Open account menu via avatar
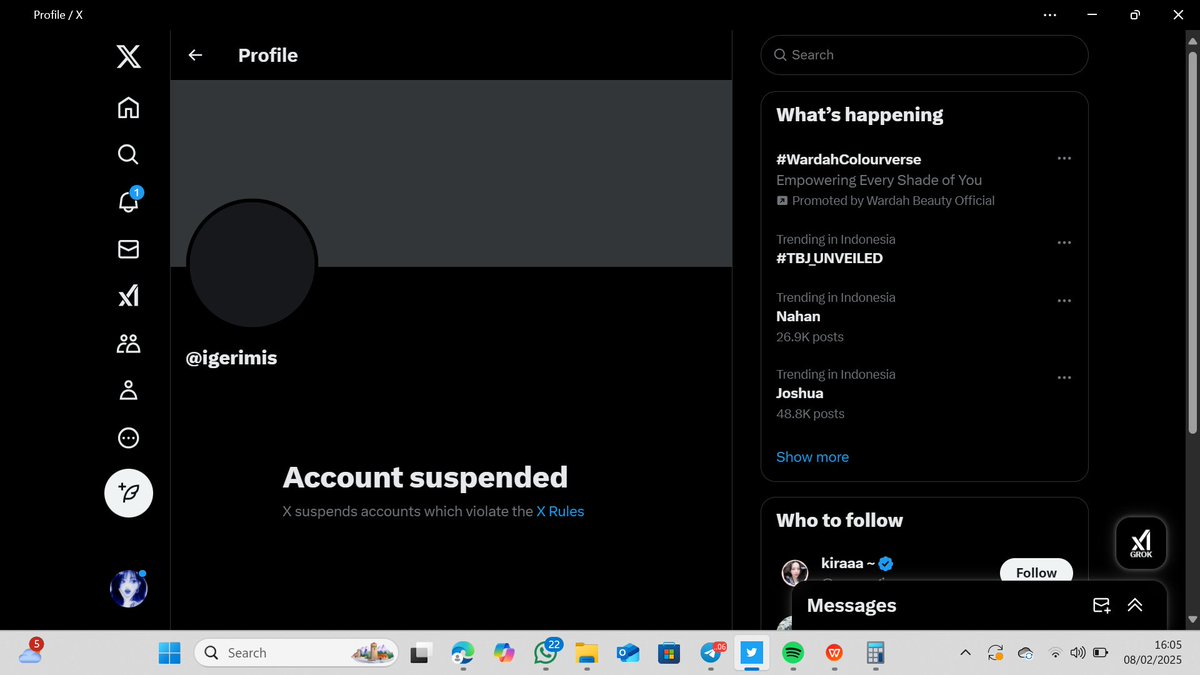The width and height of the screenshot is (1200, 675). (129, 589)
